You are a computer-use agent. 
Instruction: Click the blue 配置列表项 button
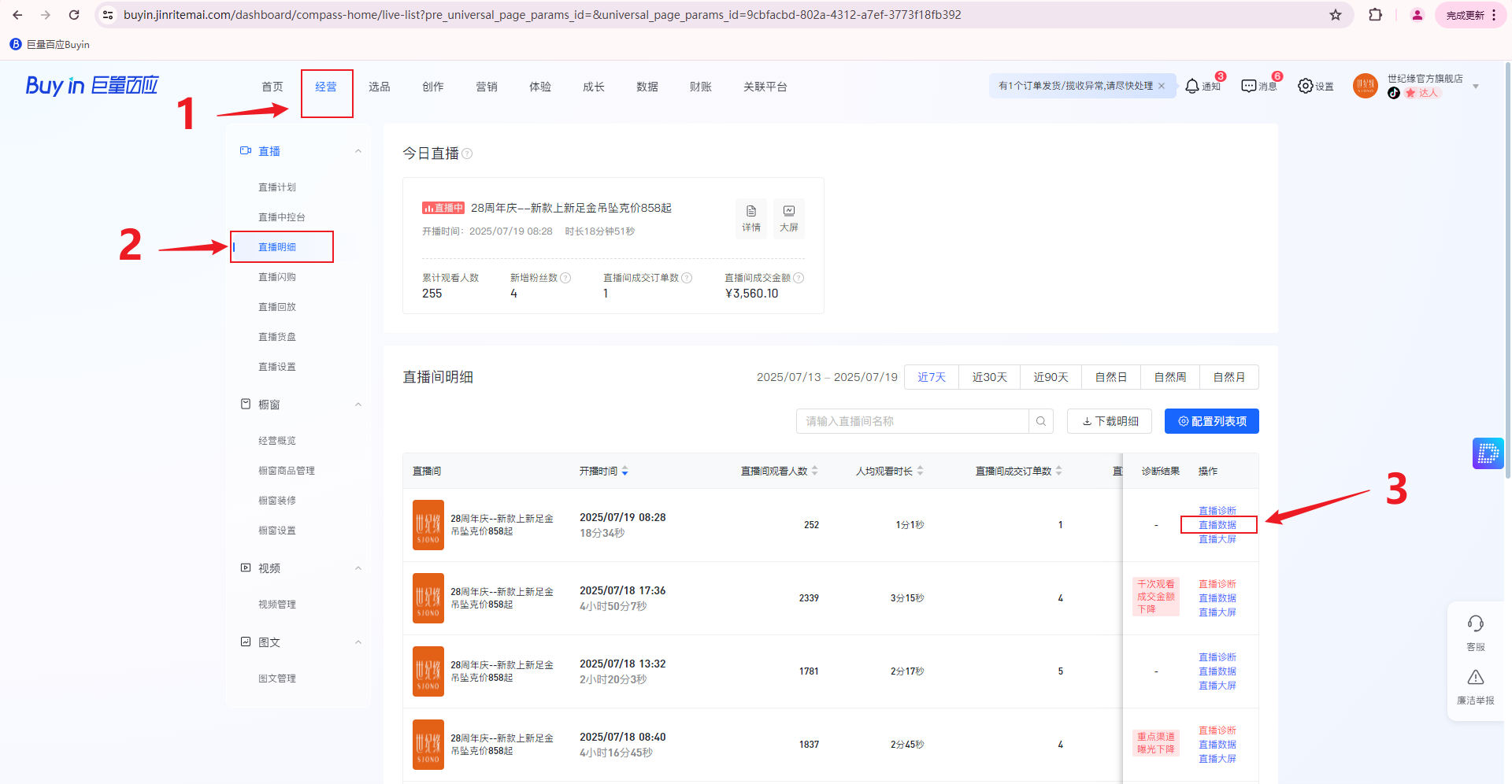[1211, 421]
